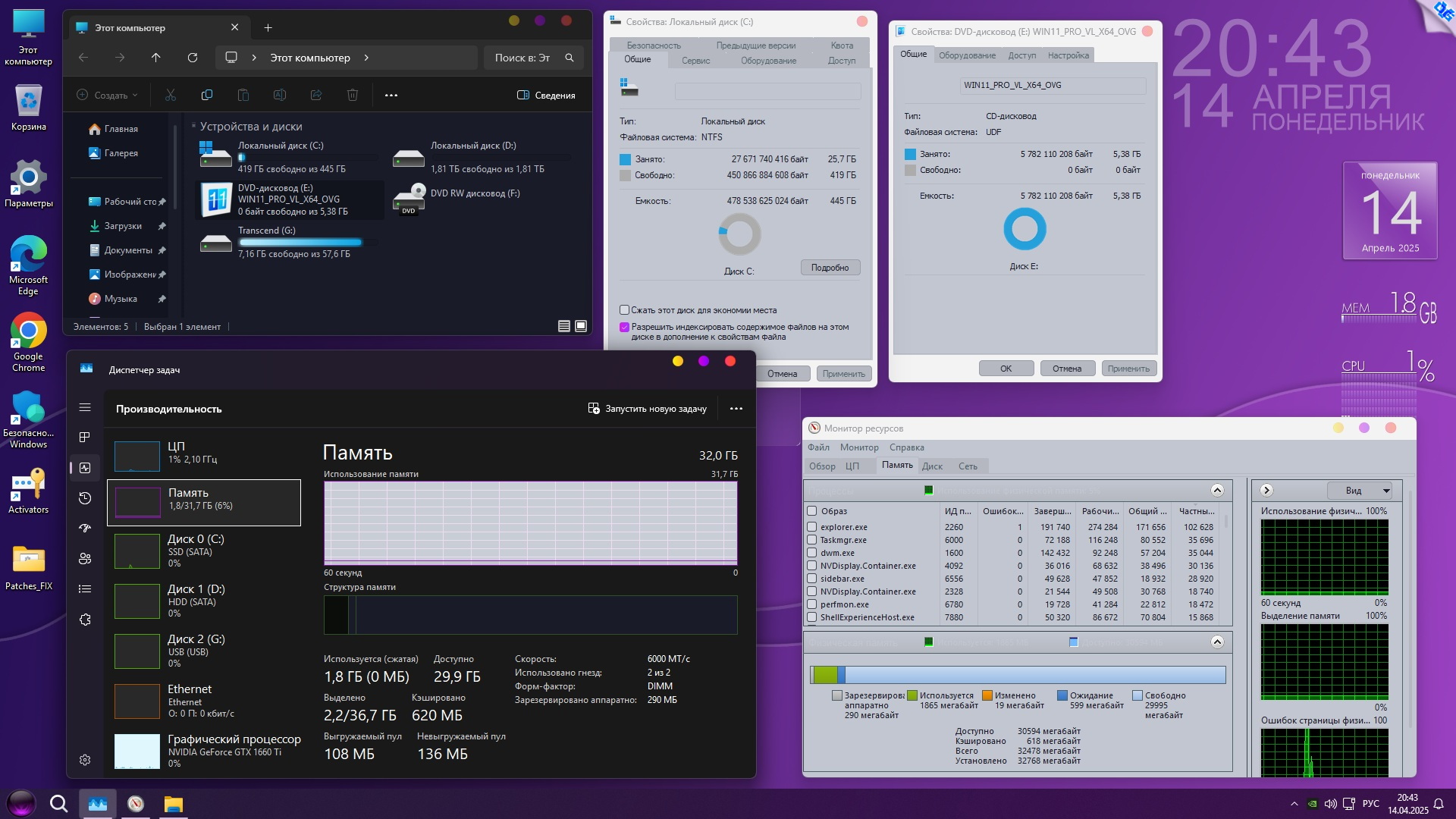Open the Безопасность tab in disk C properties
The image size is (1456, 819).
click(654, 45)
